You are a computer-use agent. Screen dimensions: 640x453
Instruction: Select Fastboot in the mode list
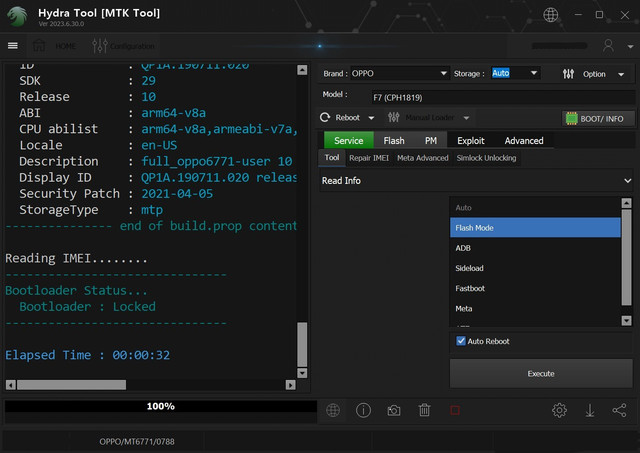click(535, 289)
